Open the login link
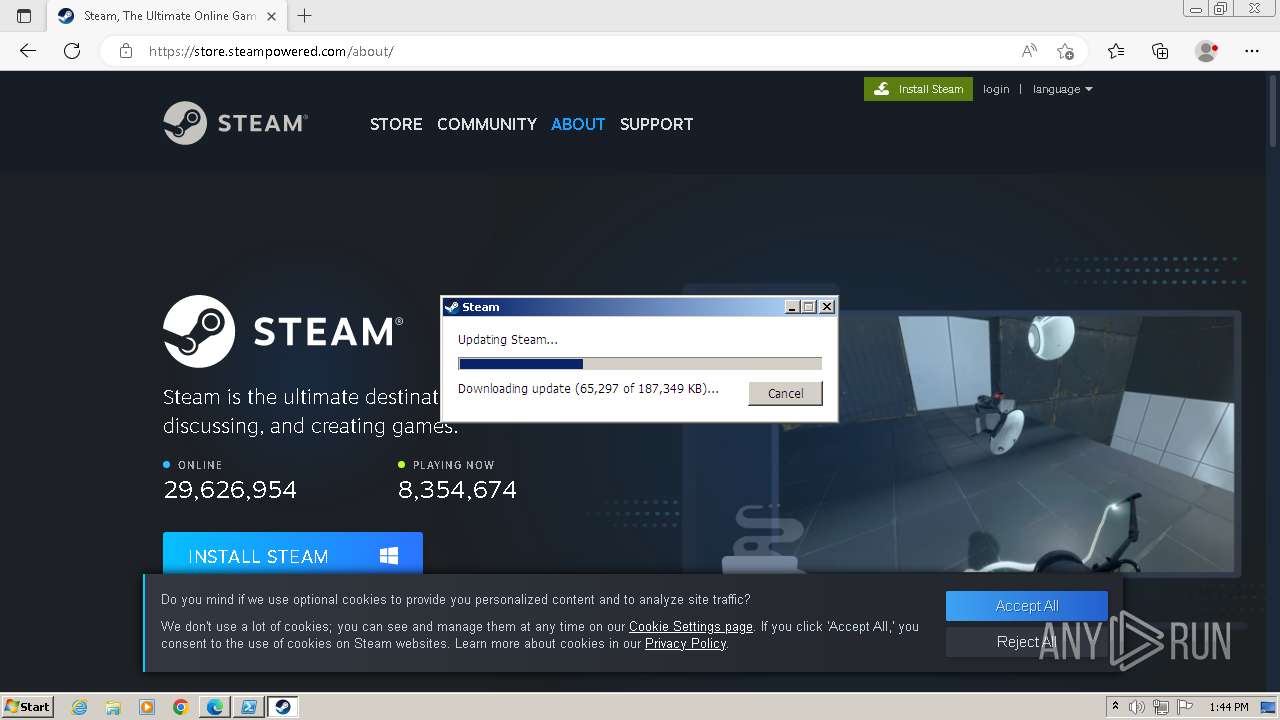 pos(996,89)
